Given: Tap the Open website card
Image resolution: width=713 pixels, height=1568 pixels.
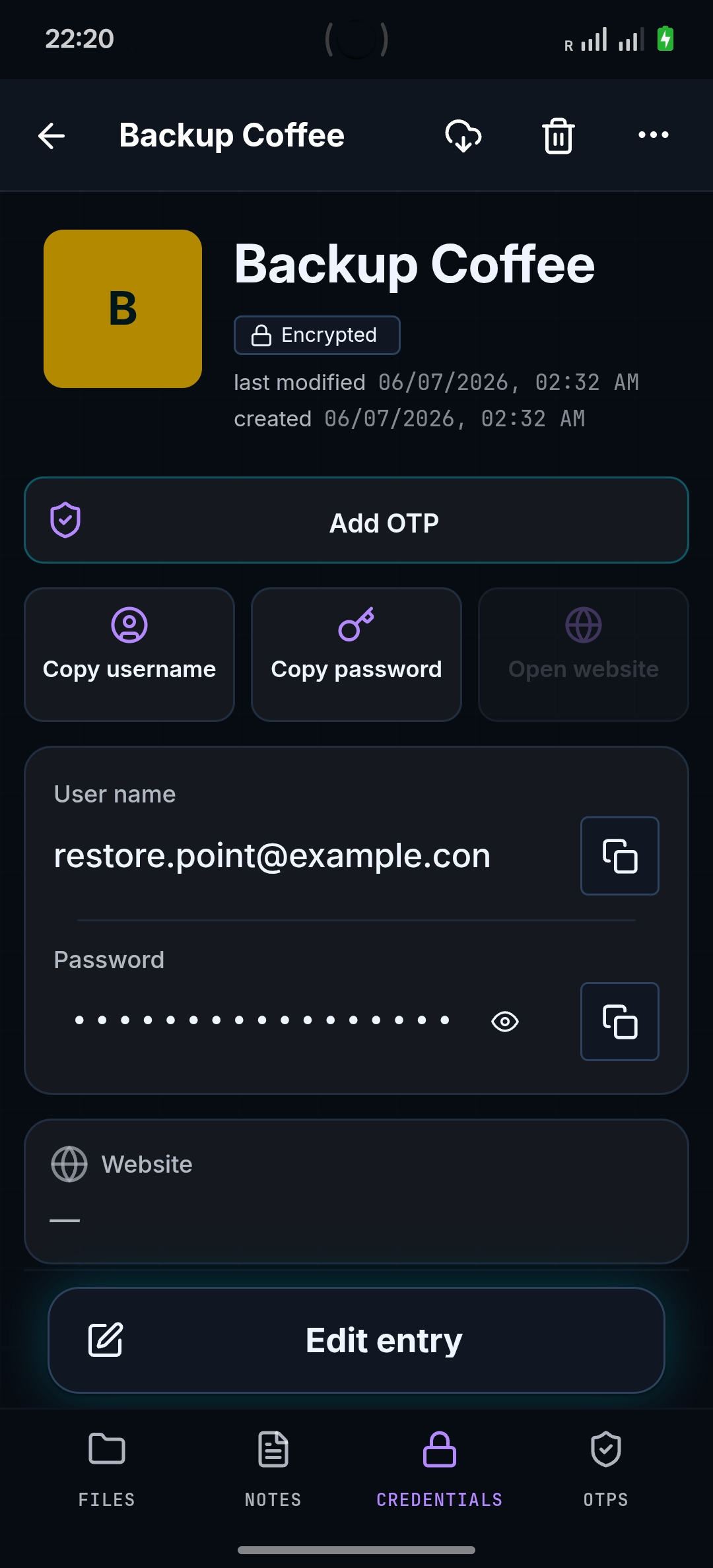Looking at the screenshot, I should (584, 655).
